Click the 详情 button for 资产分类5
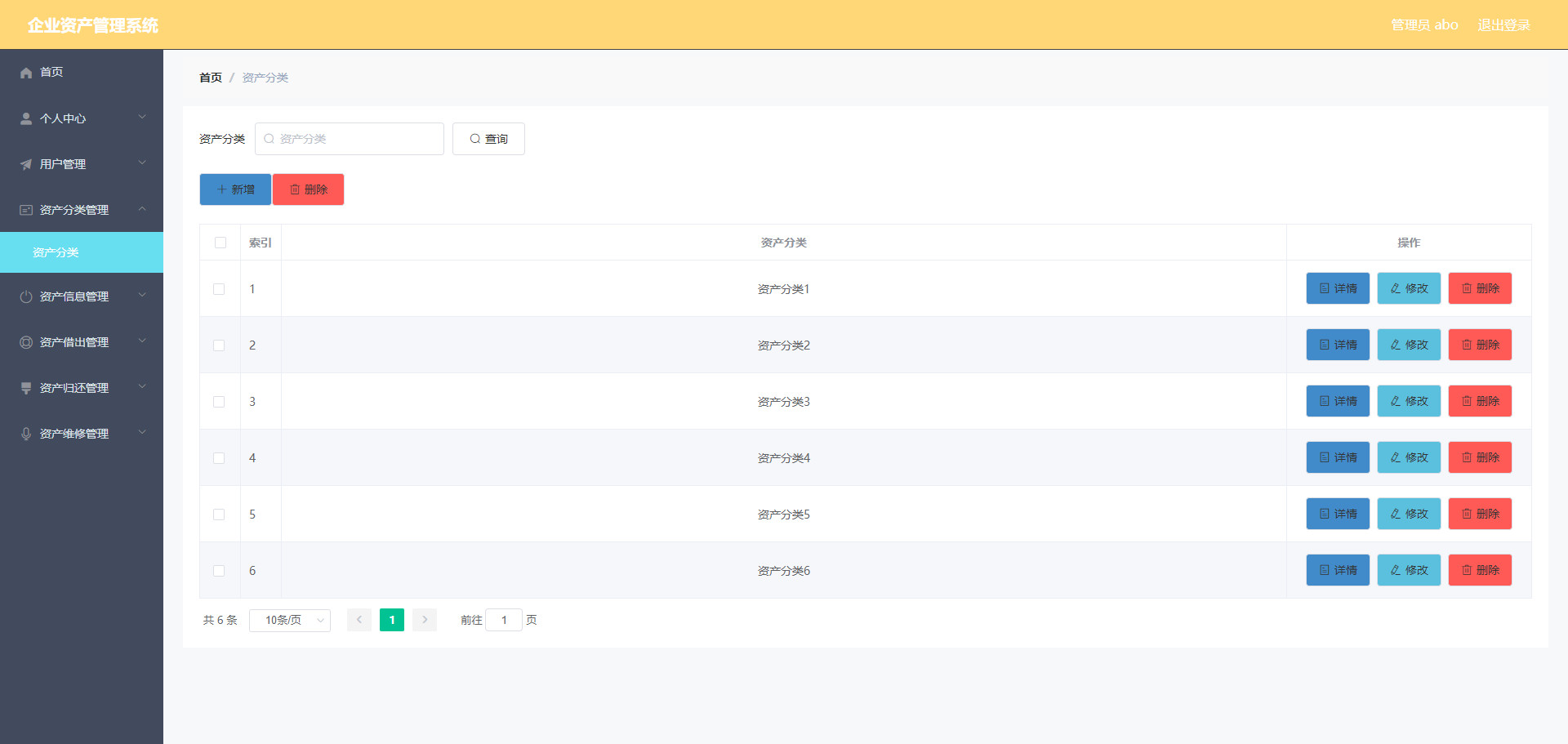1568x744 pixels. click(1338, 514)
